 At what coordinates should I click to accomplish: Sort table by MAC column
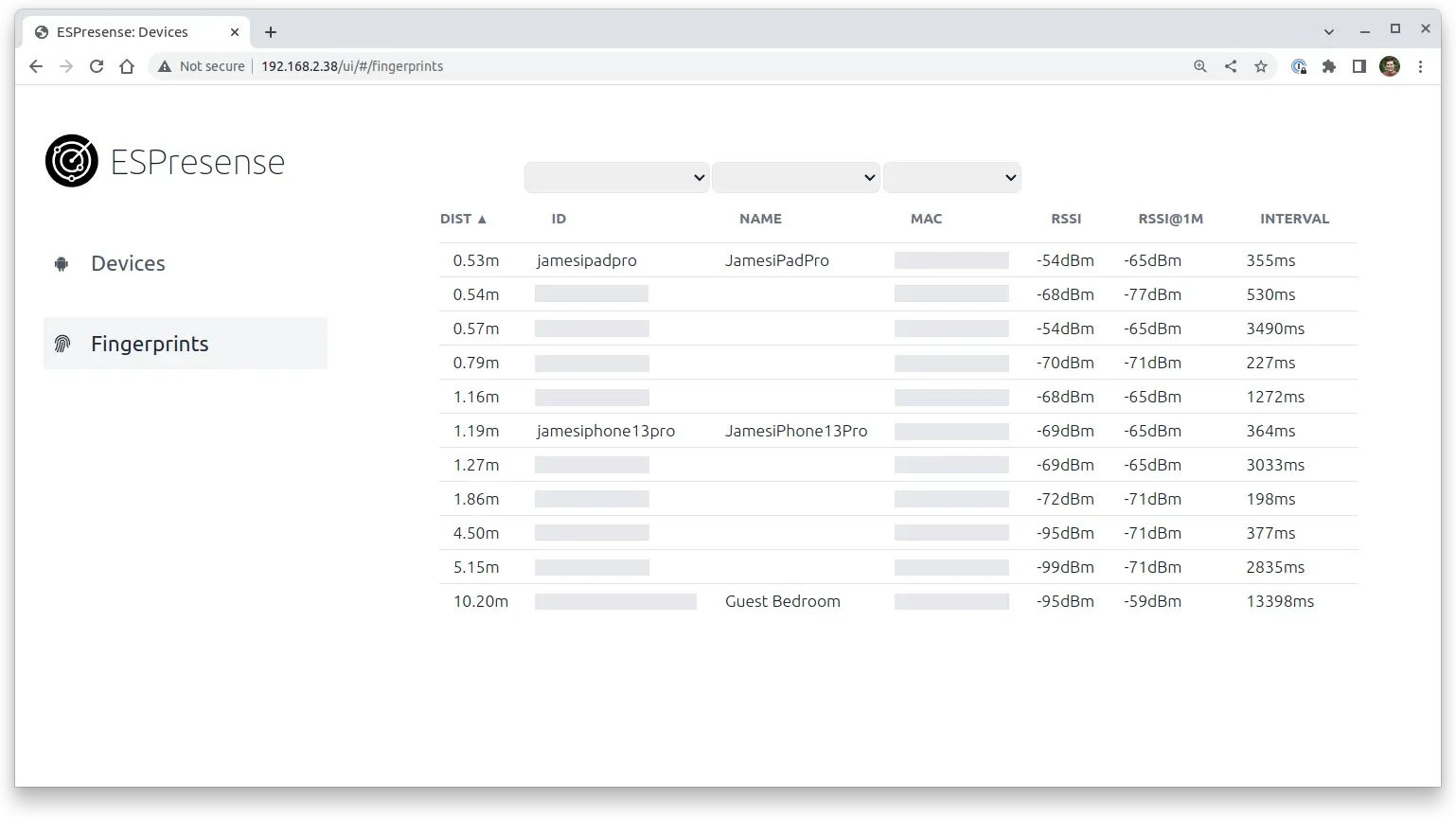point(926,219)
